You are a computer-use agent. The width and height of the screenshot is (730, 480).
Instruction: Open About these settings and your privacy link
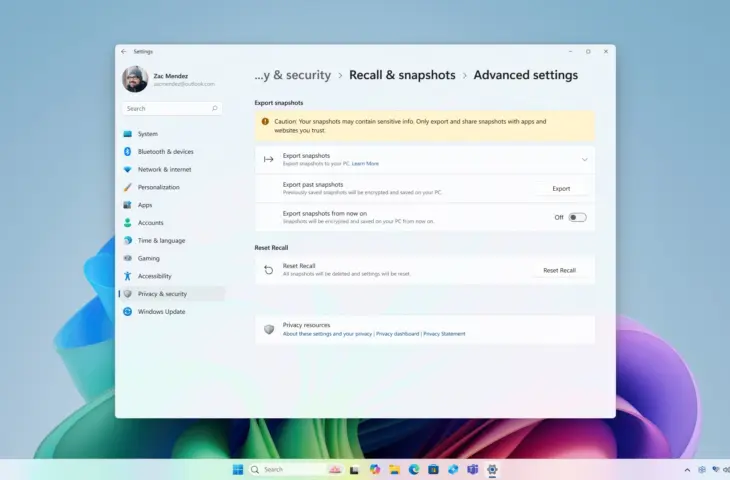pyautogui.click(x=327, y=334)
